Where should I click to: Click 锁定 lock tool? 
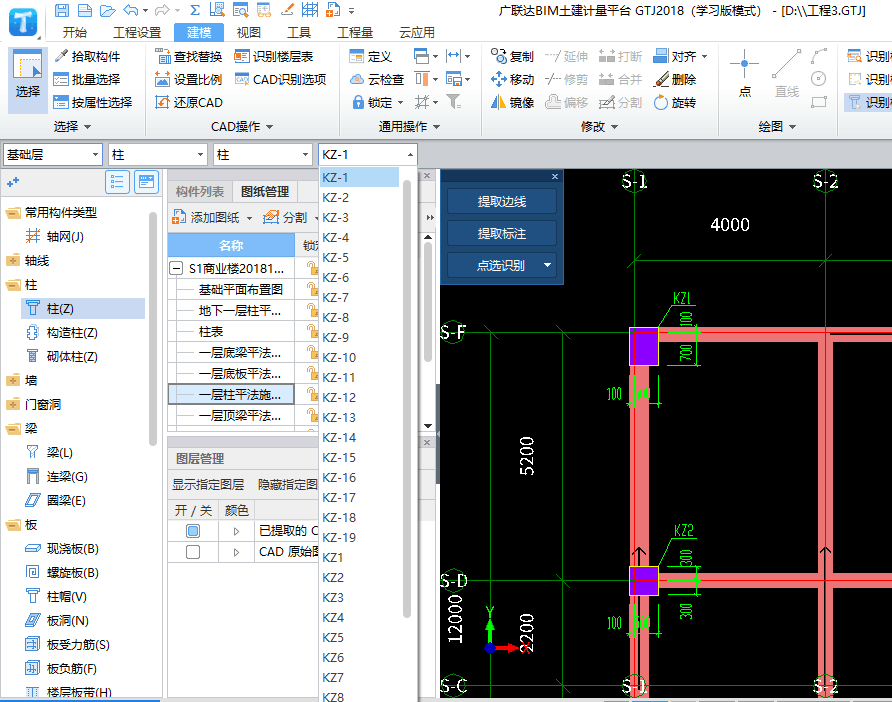pos(378,102)
